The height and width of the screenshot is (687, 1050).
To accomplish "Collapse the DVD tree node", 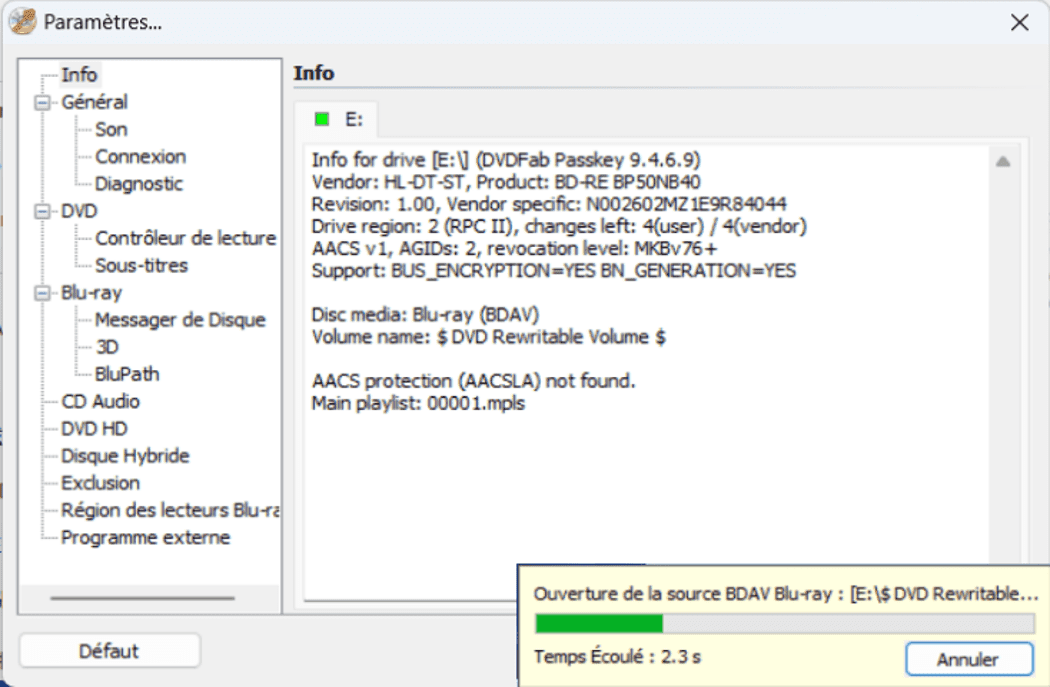I will pyautogui.click(x=42, y=212).
